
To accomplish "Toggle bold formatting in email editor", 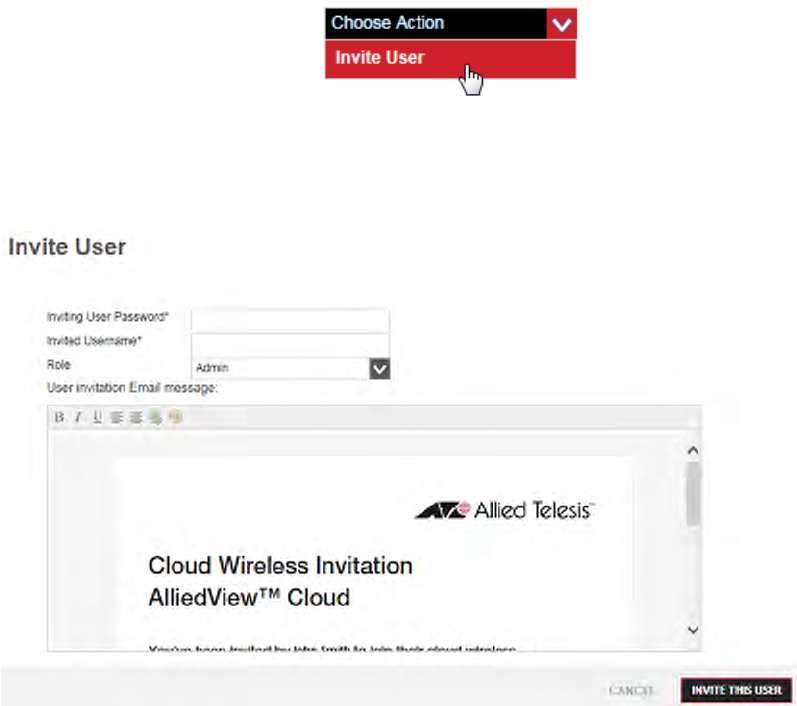I will [59, 417].
